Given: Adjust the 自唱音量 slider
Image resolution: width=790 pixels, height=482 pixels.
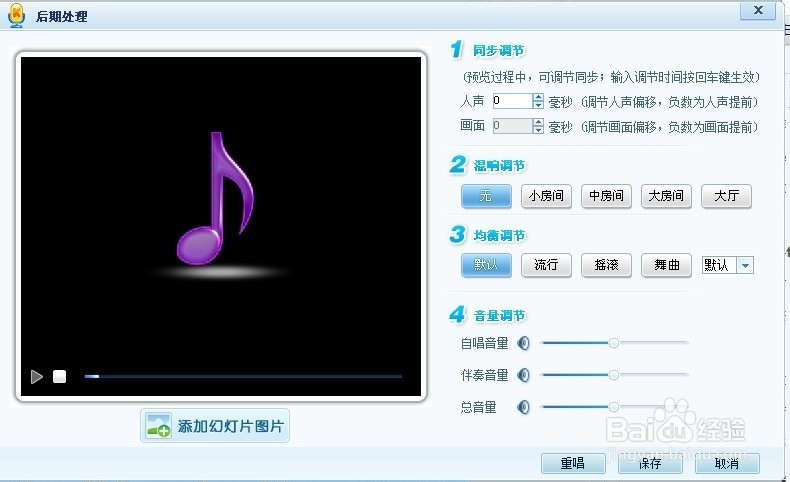Looking at the screenshot, I should [x=615, y=343].
